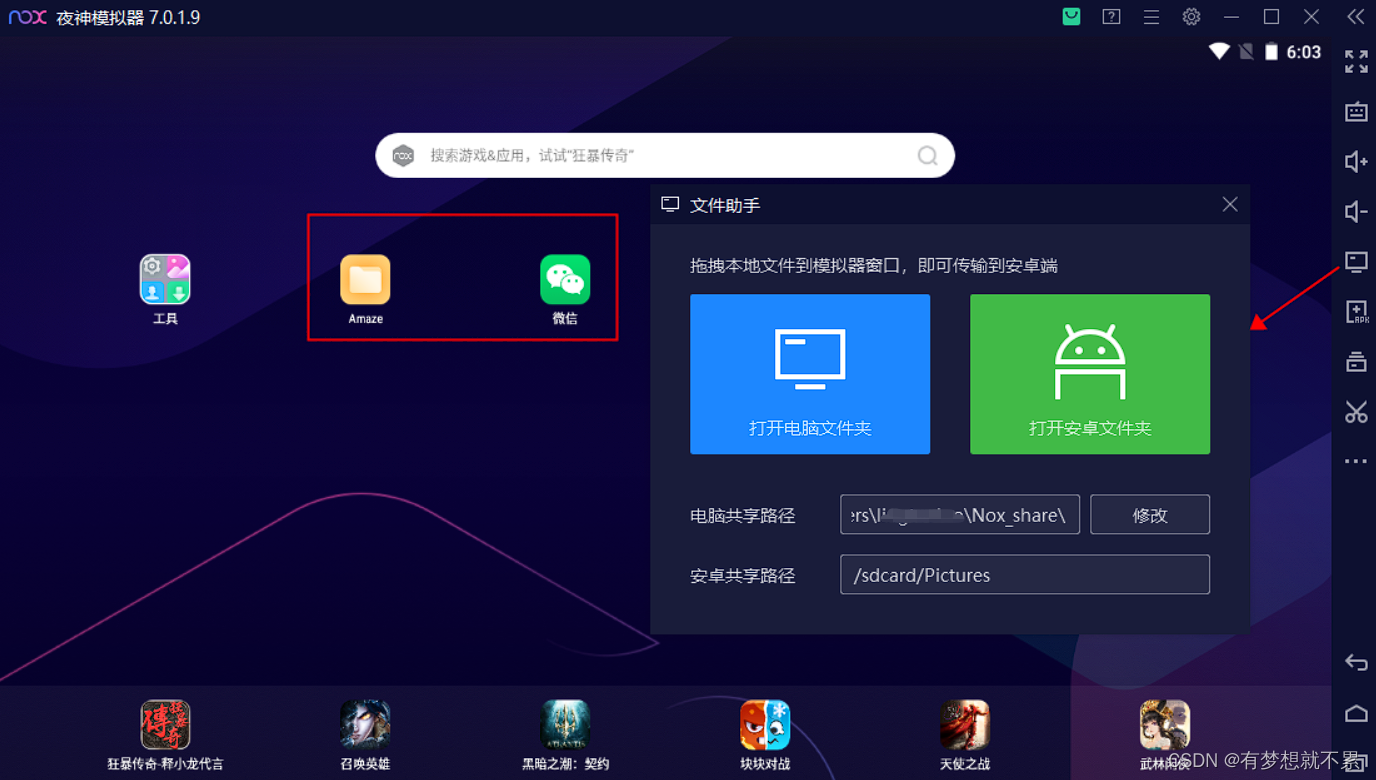The image size is (1376, 780).
Task: Open the Nox app store icon
Action: [x=1071, y=17]
